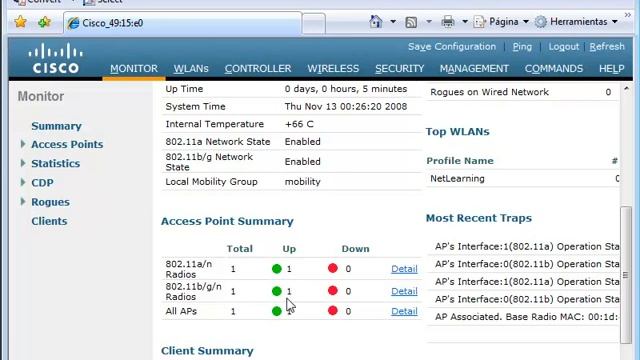Open Rogues in sidebar

[50, 202]
